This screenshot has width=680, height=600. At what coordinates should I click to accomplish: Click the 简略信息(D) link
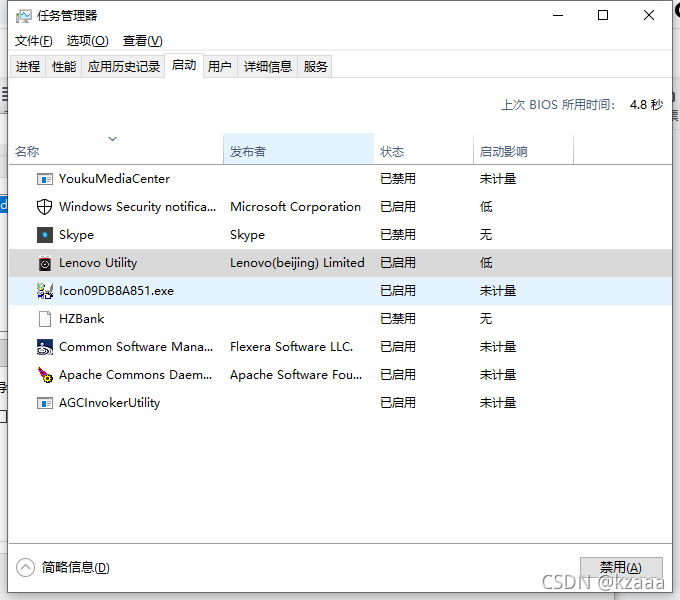[x=75, y=567]
